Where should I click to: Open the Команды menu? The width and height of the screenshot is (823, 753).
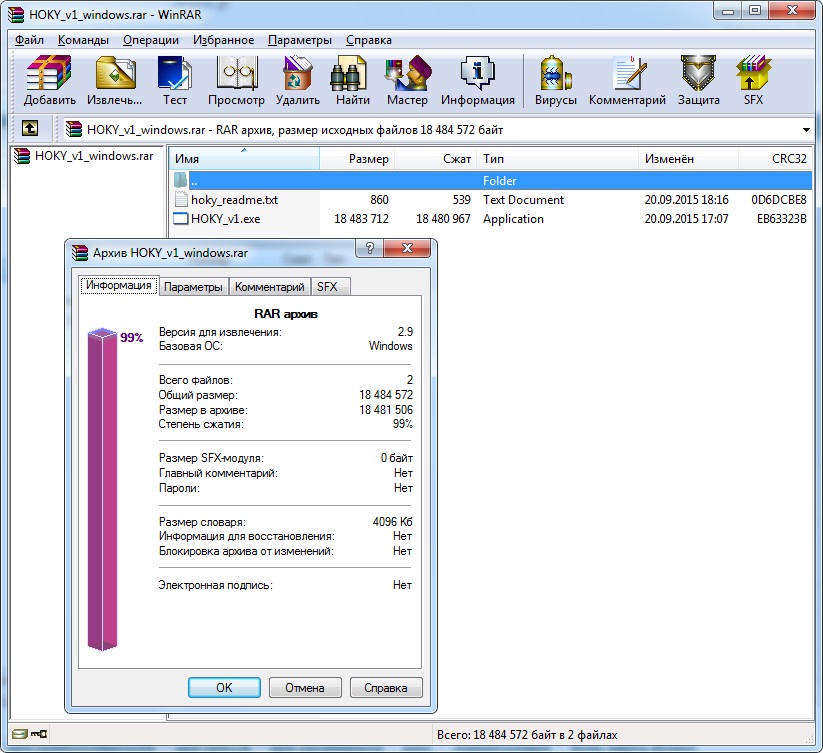(83, 40)
